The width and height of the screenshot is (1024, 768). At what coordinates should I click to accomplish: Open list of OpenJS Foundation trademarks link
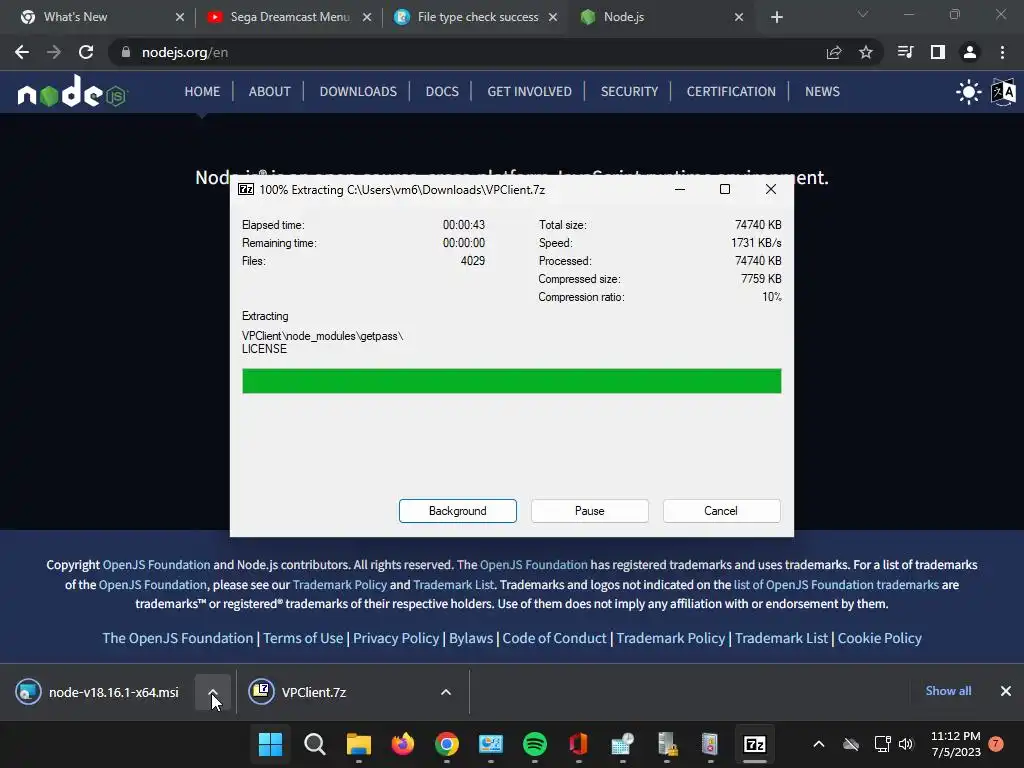836,584
